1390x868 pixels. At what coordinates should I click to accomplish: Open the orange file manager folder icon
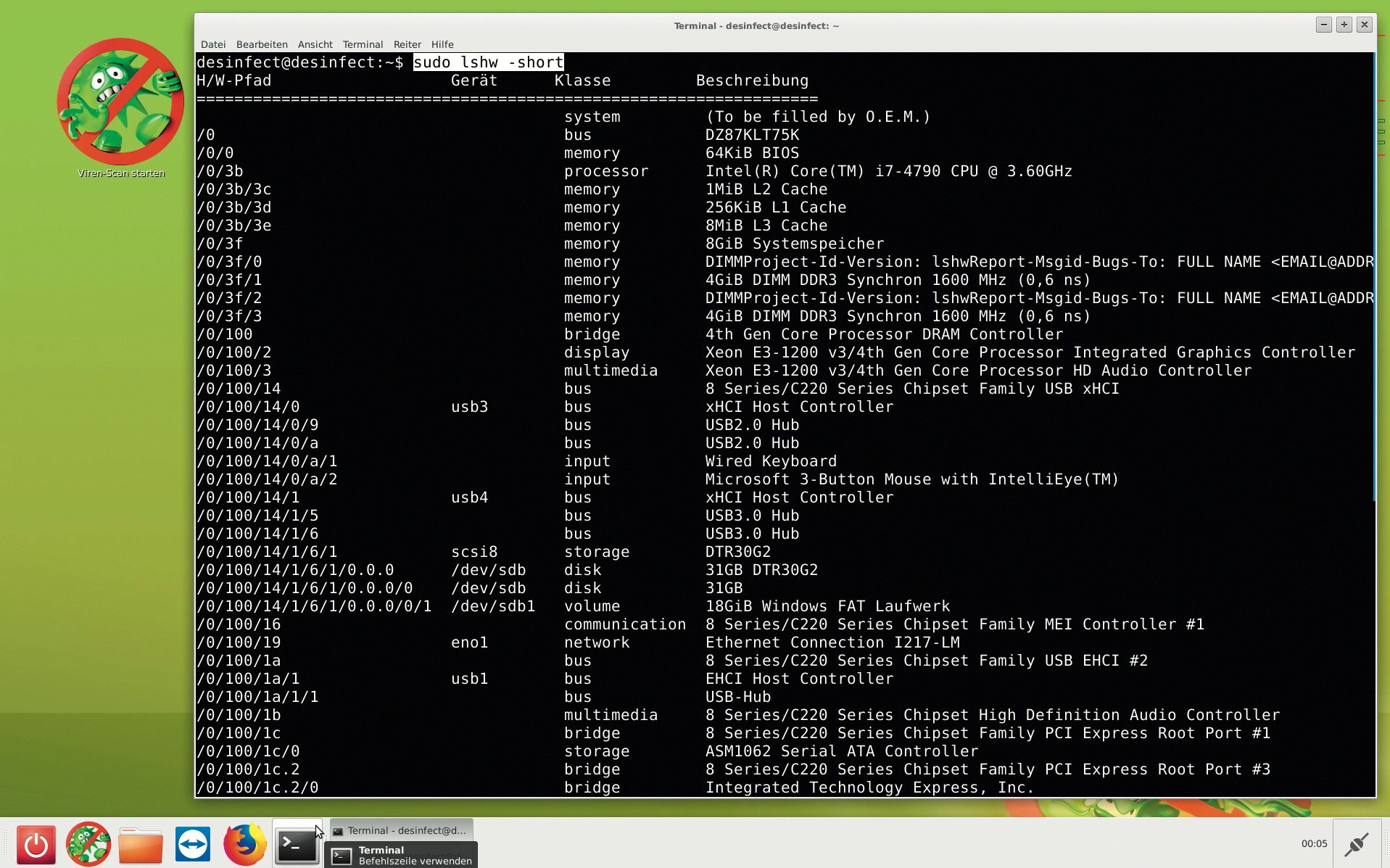coord(141,845)
